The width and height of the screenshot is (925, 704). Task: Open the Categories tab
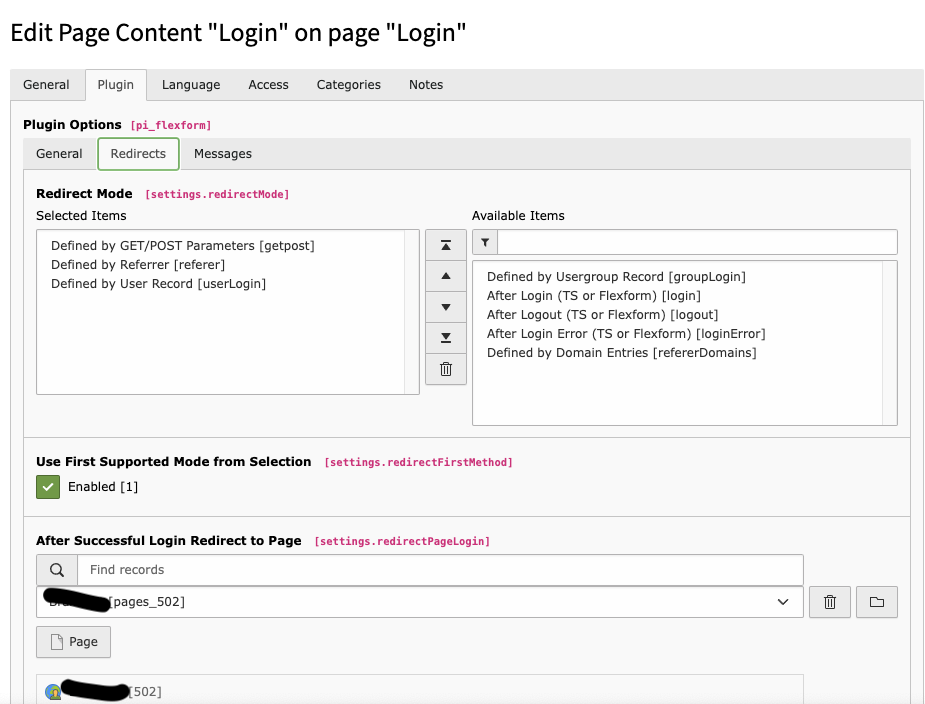(348, 85)
